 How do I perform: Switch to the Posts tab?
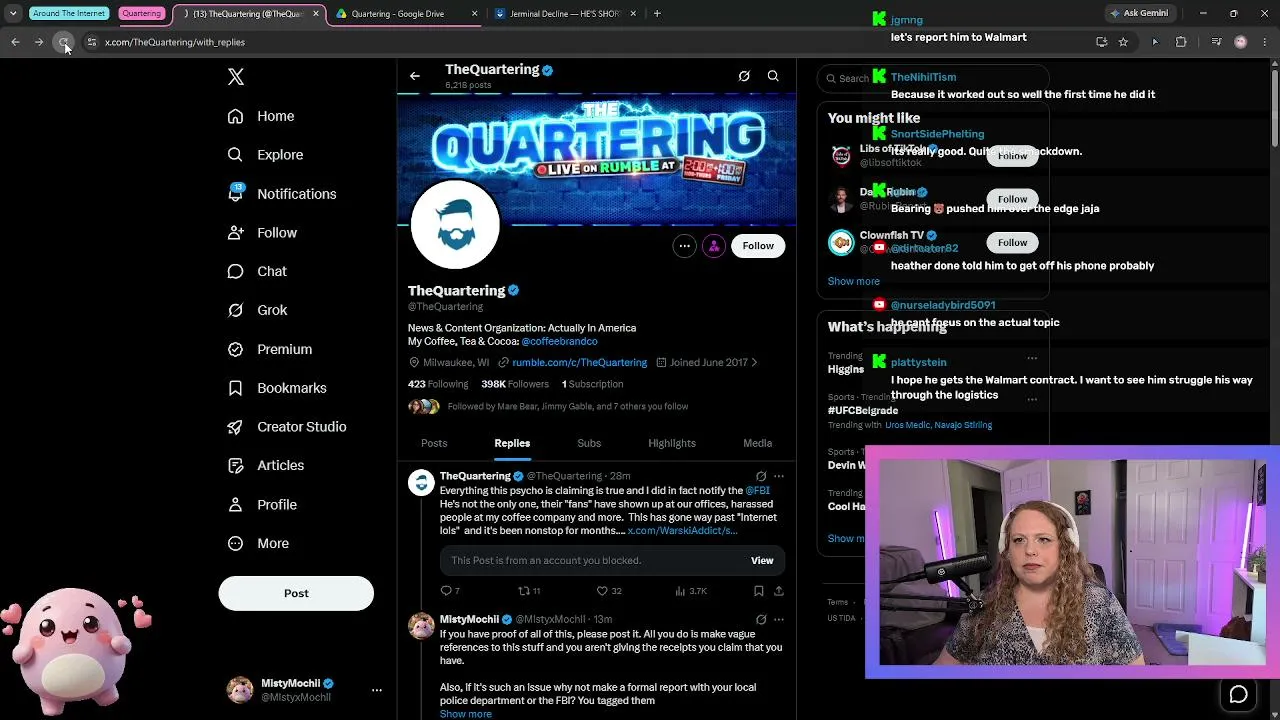(434, 443)
